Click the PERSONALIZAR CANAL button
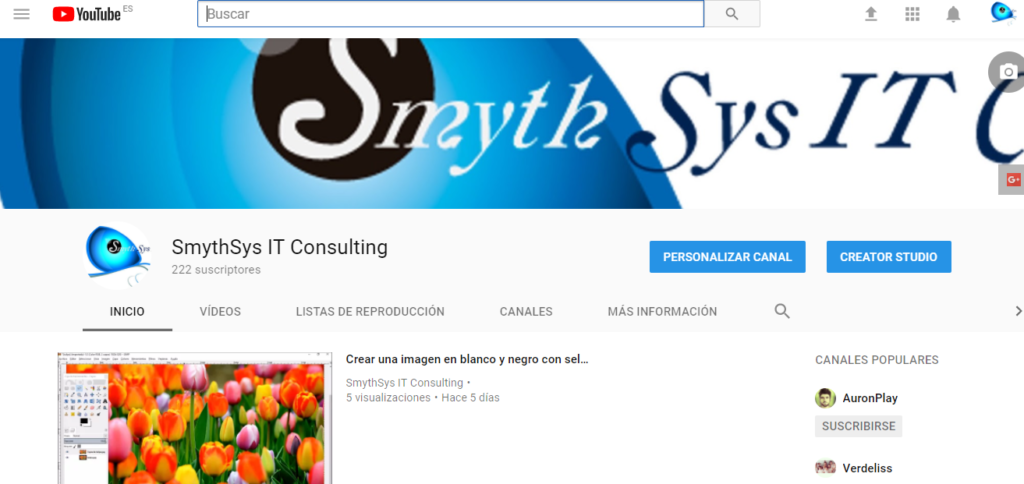This screenshot has height=484, width=1024. click(x=728, y=257)
